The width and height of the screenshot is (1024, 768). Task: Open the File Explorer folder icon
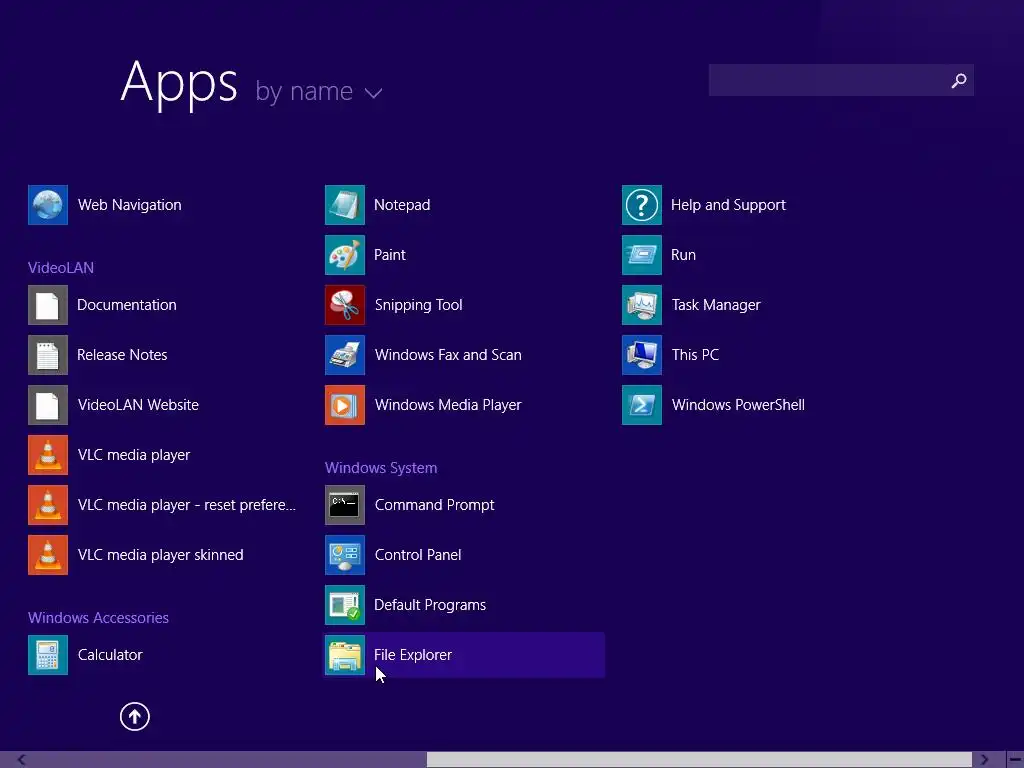345,654
